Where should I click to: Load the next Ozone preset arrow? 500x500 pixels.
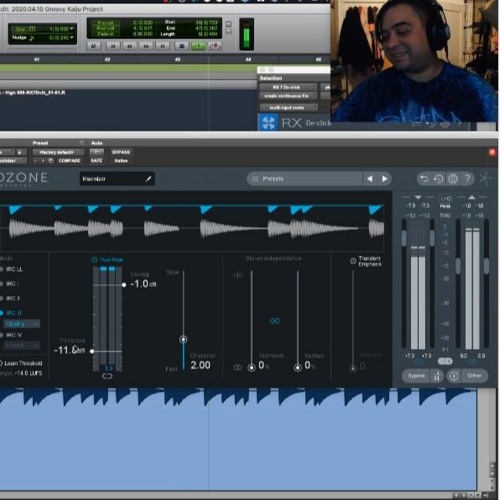tap(384, 179)
